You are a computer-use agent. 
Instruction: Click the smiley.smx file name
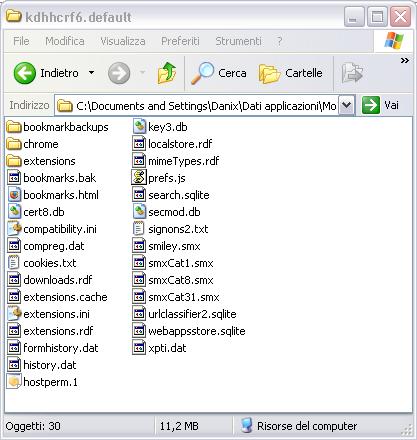pos(174,246)
